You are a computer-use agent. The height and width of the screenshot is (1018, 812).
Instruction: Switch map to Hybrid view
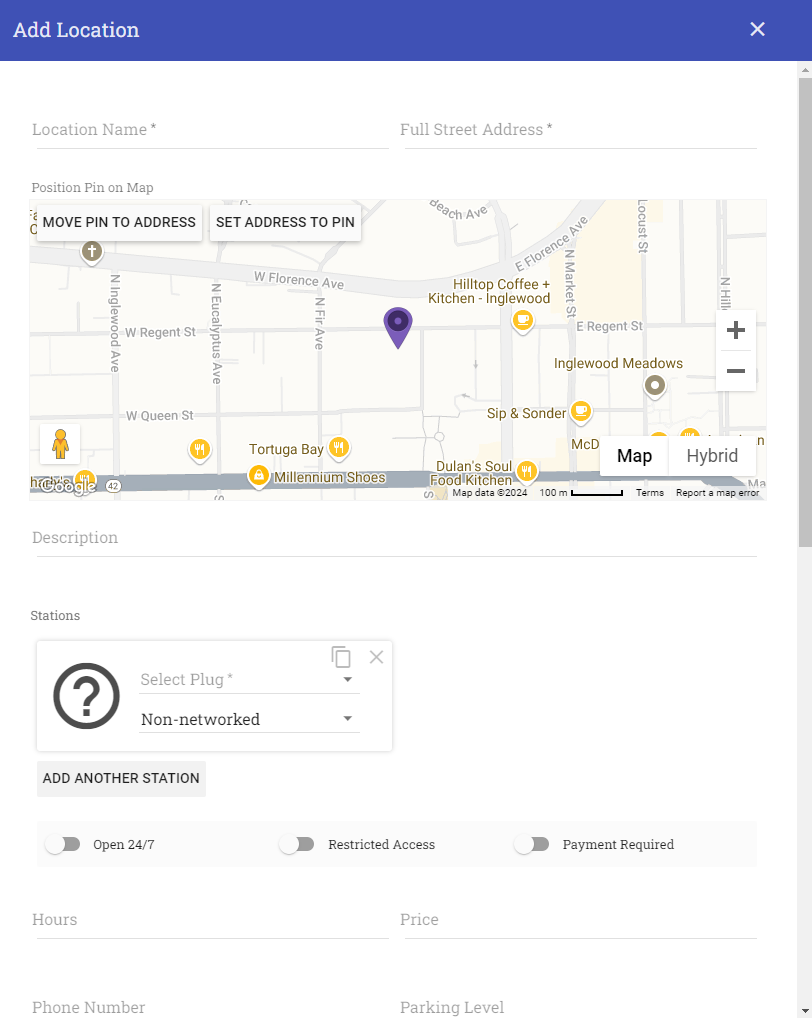(712, 456)
